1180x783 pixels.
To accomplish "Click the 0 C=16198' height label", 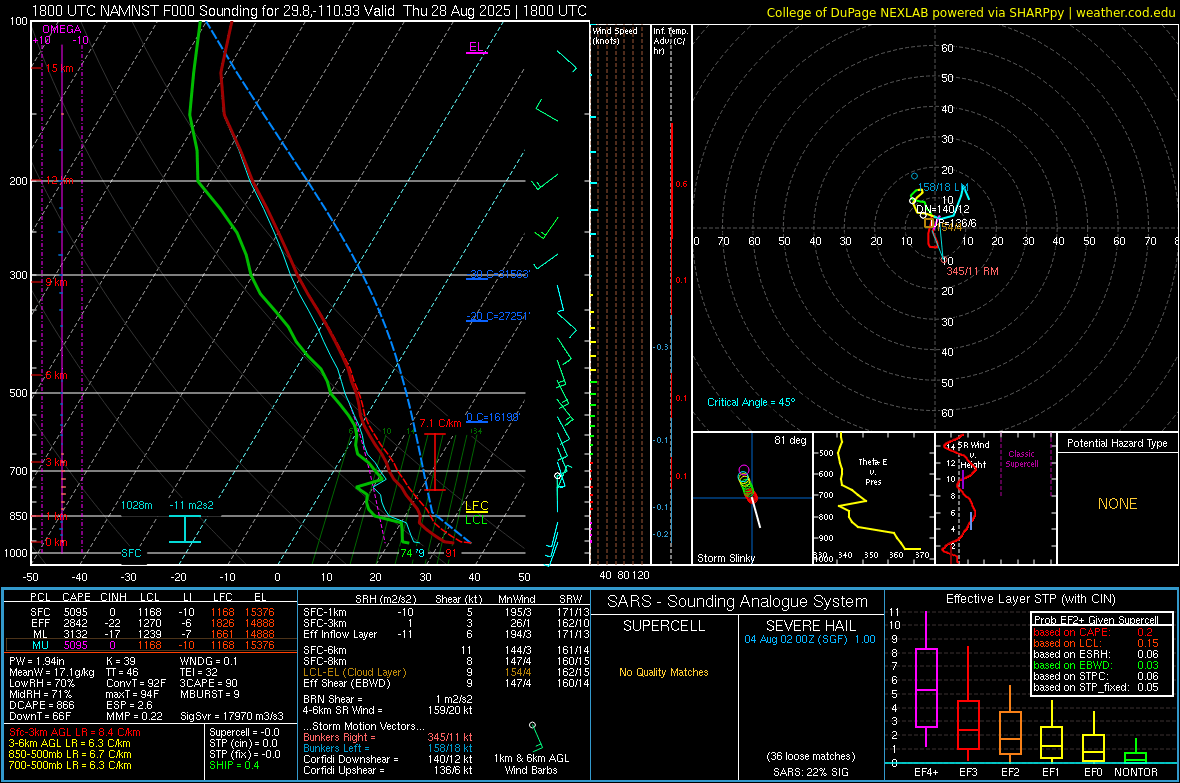I will click(x=493, y=417).
